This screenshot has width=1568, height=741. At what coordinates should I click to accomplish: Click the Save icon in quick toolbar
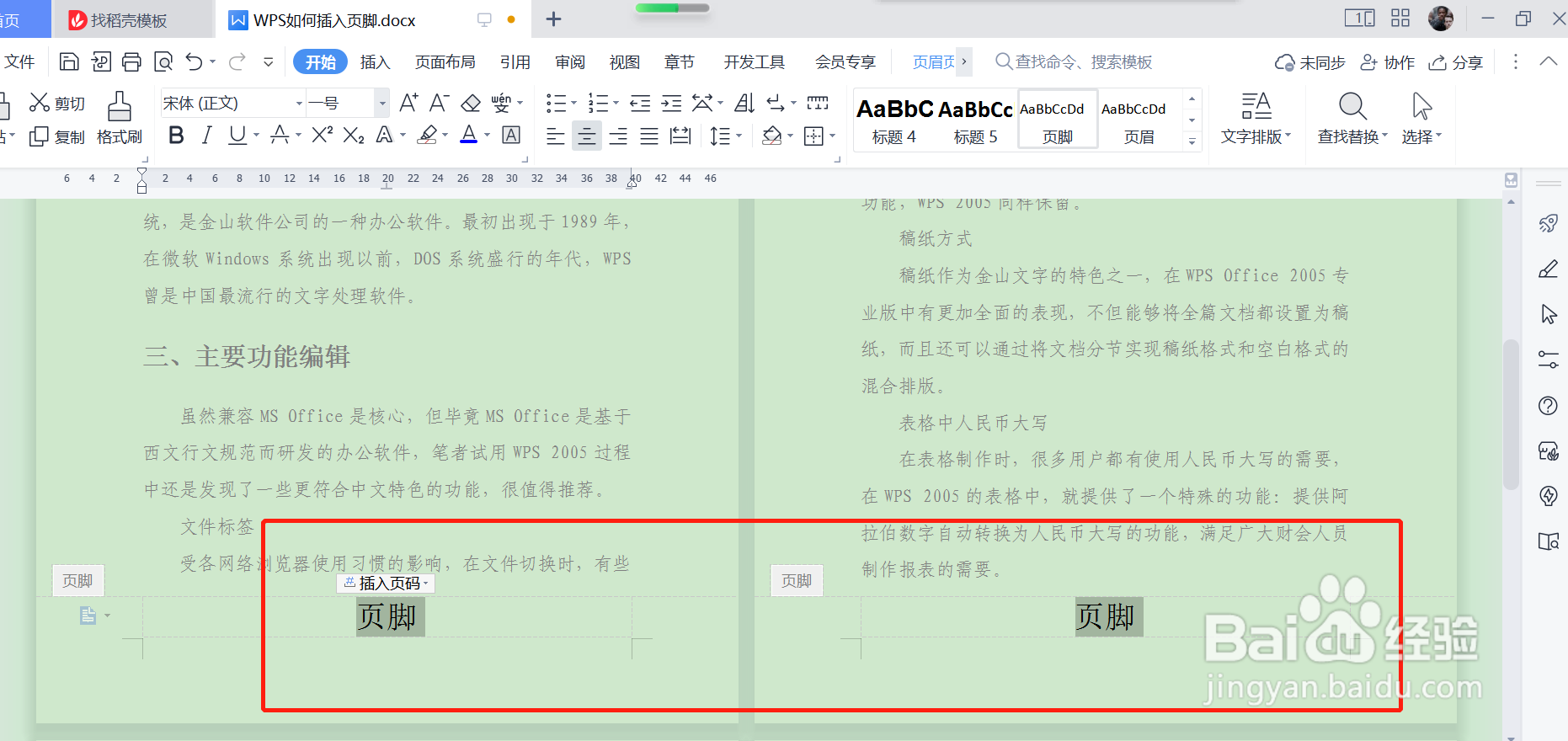[69, 61]
